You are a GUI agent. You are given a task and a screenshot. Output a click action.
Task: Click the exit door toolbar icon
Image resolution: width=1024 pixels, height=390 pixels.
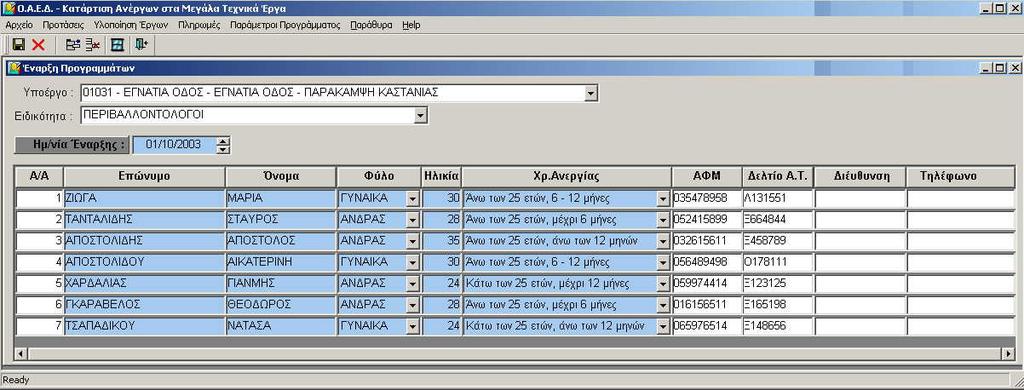tap(142, 45)
